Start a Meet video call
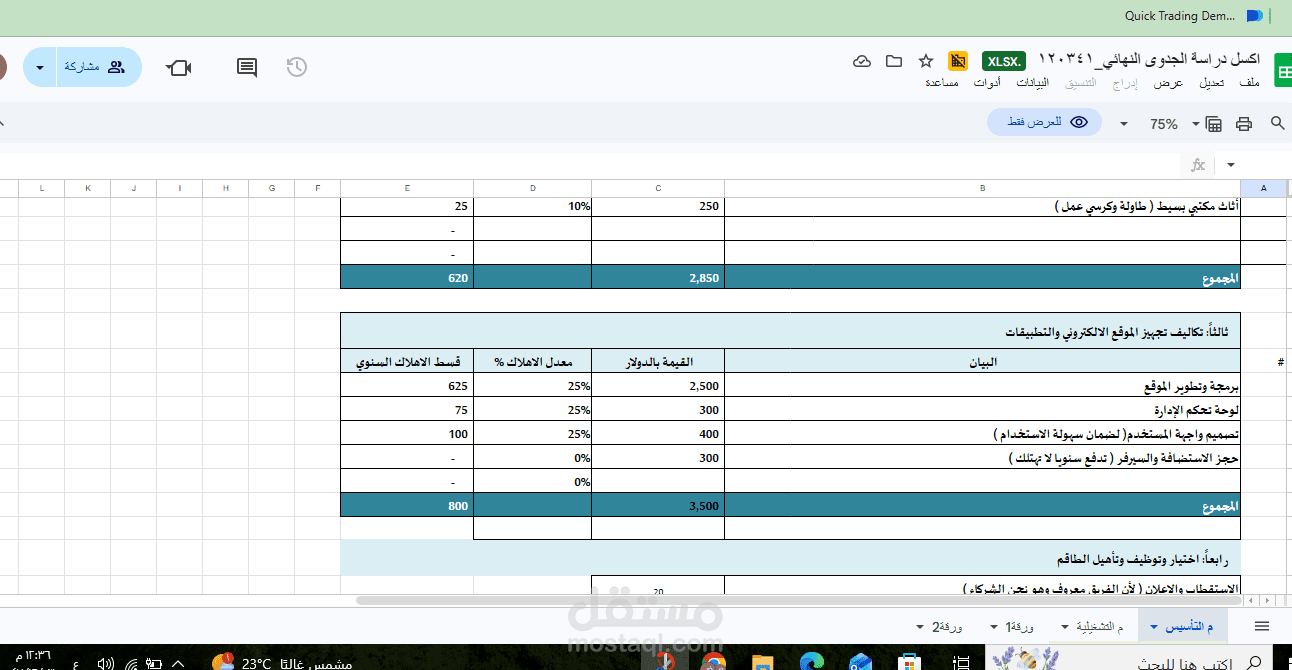1292x670 pixels. [179, 67]
